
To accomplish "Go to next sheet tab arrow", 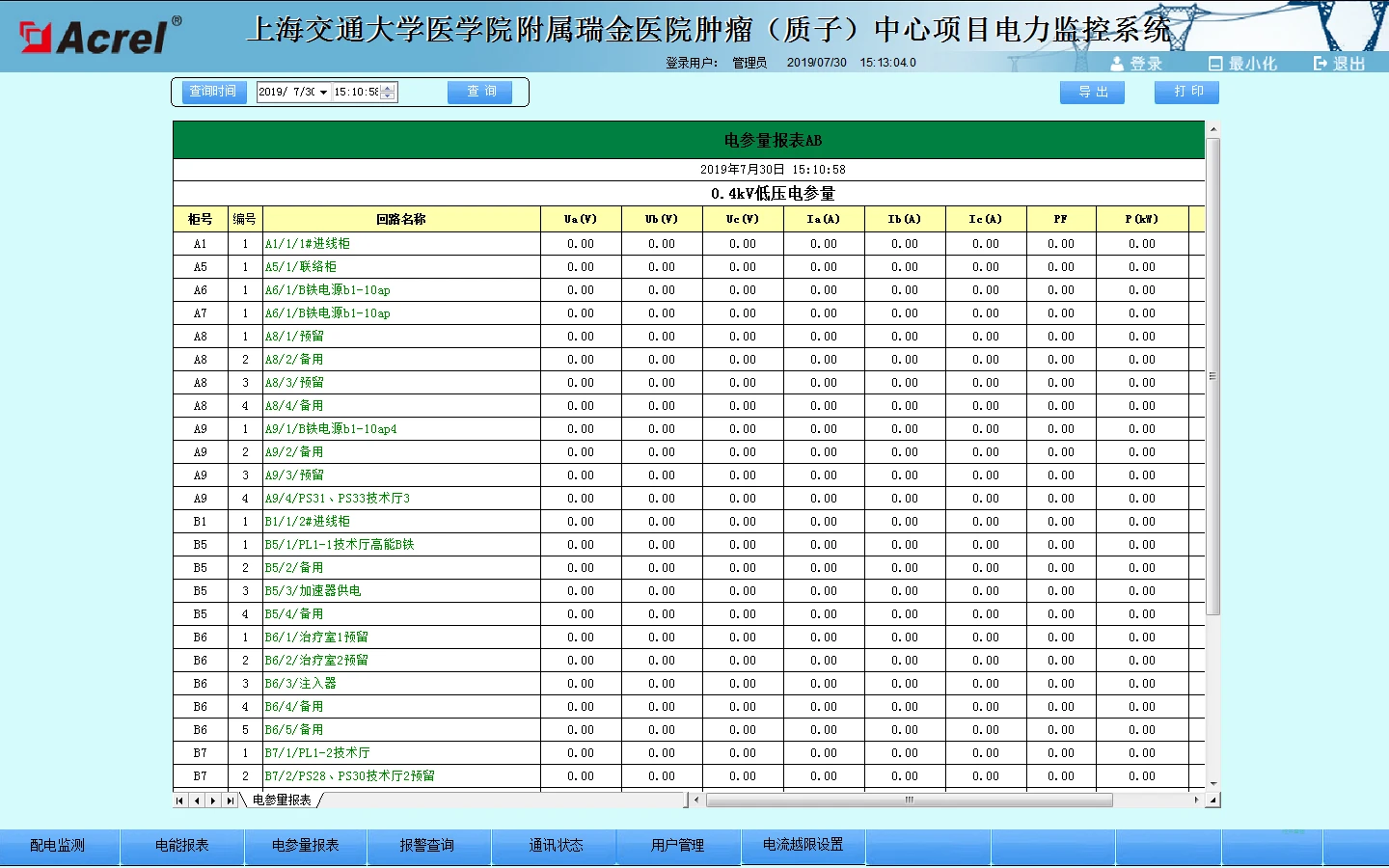I will (213, 800).
